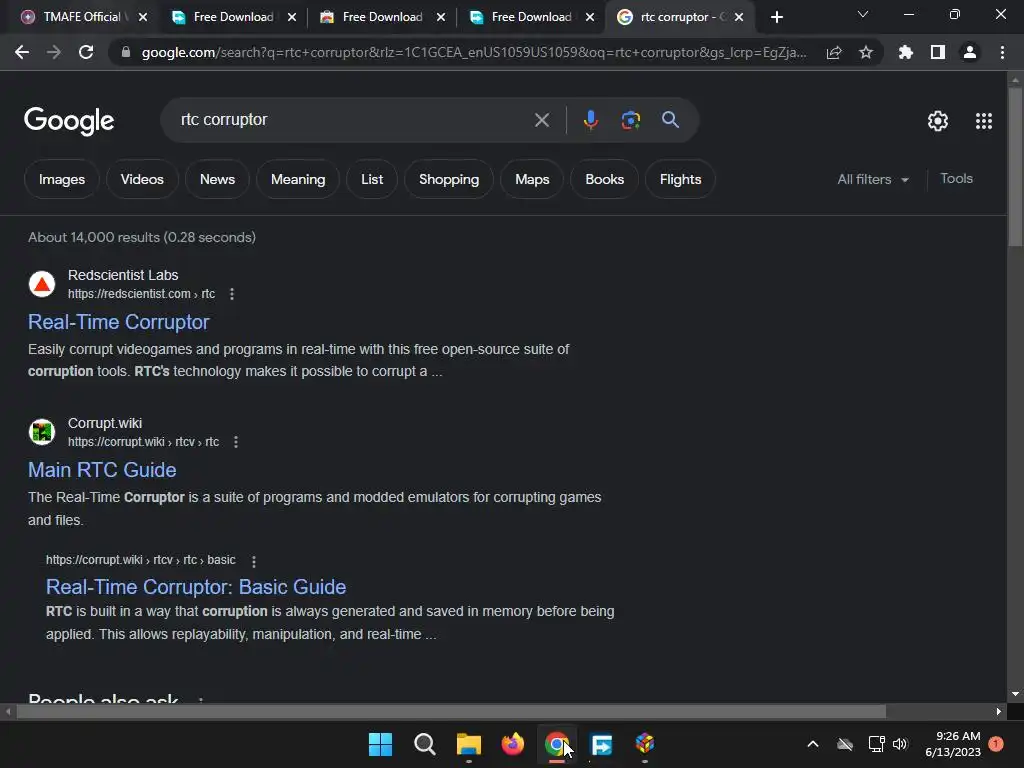The height and width of the screenshot is (768, 1024).
Task: Clear the search box text
Action: [541, 120]
